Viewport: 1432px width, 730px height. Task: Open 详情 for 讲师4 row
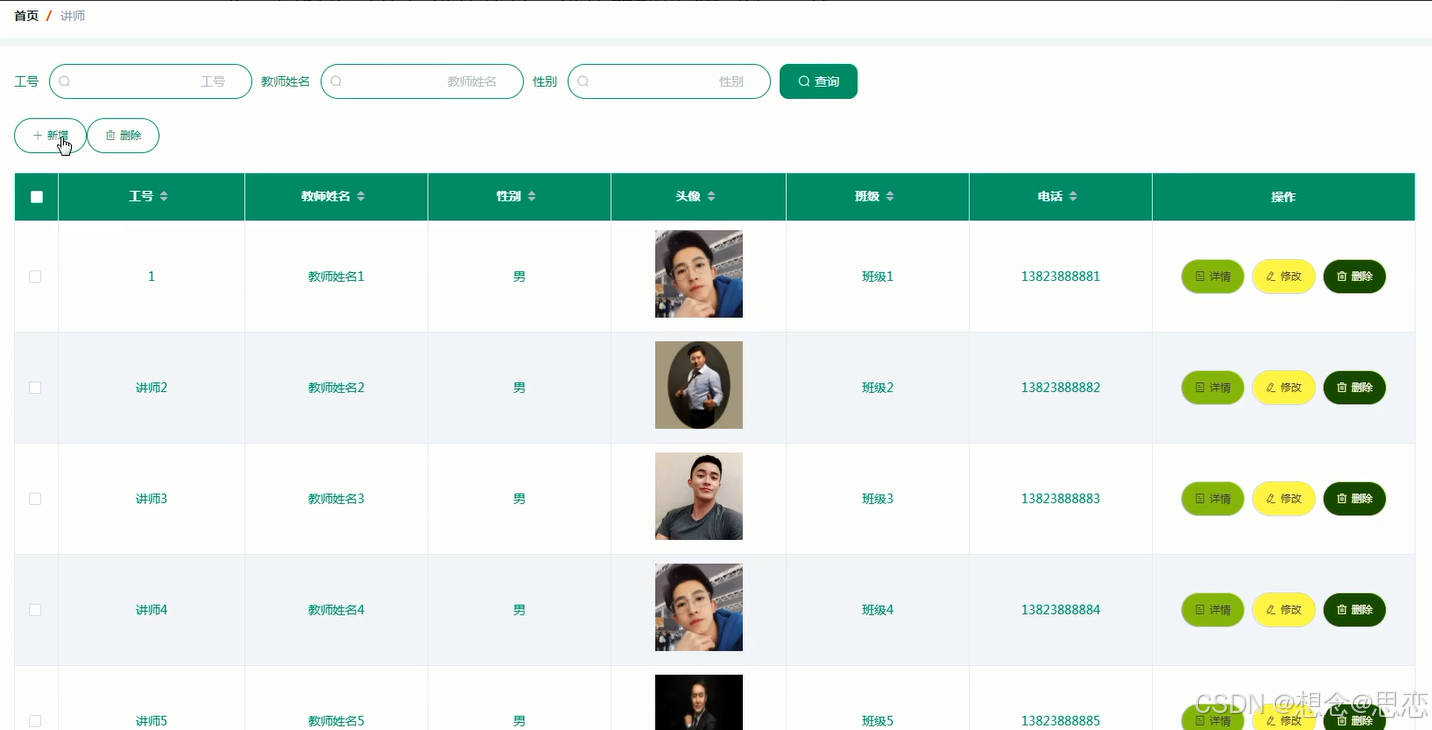click(1213, 609)
